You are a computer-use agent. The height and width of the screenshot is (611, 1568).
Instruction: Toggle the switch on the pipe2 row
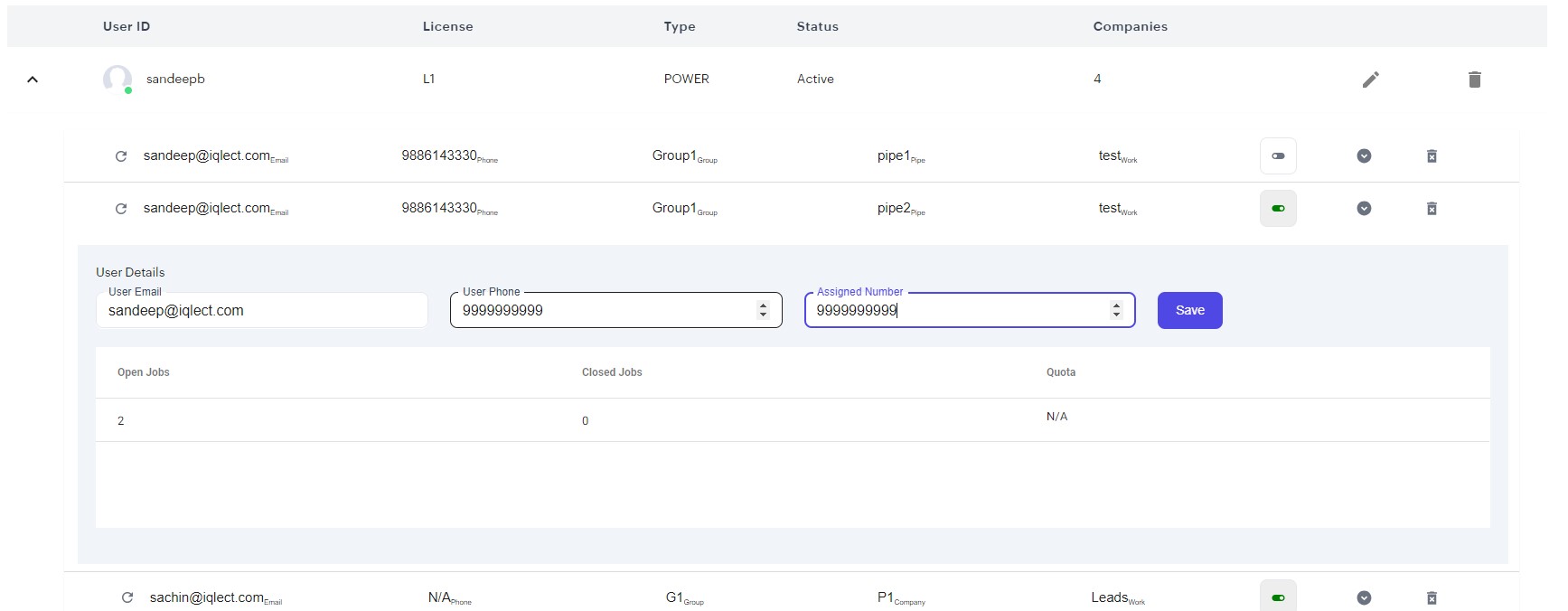point(1278,208)
